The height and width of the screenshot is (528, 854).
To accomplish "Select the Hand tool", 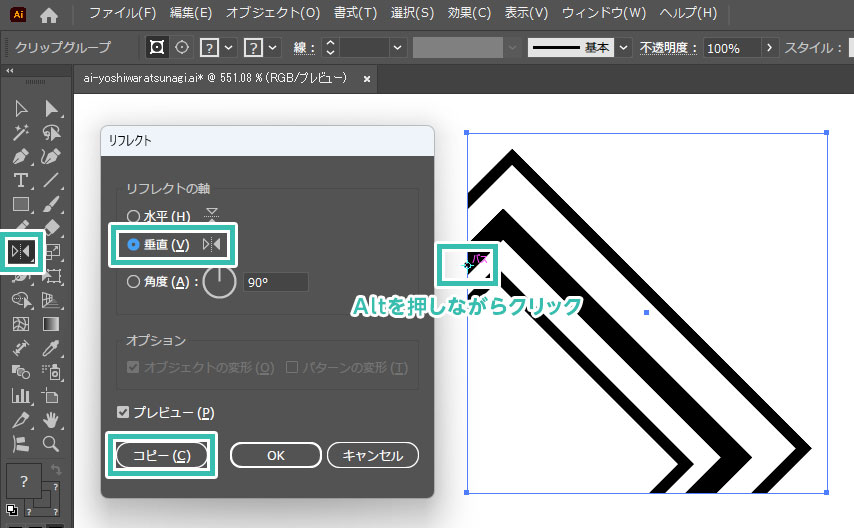I will pos(51,420).
